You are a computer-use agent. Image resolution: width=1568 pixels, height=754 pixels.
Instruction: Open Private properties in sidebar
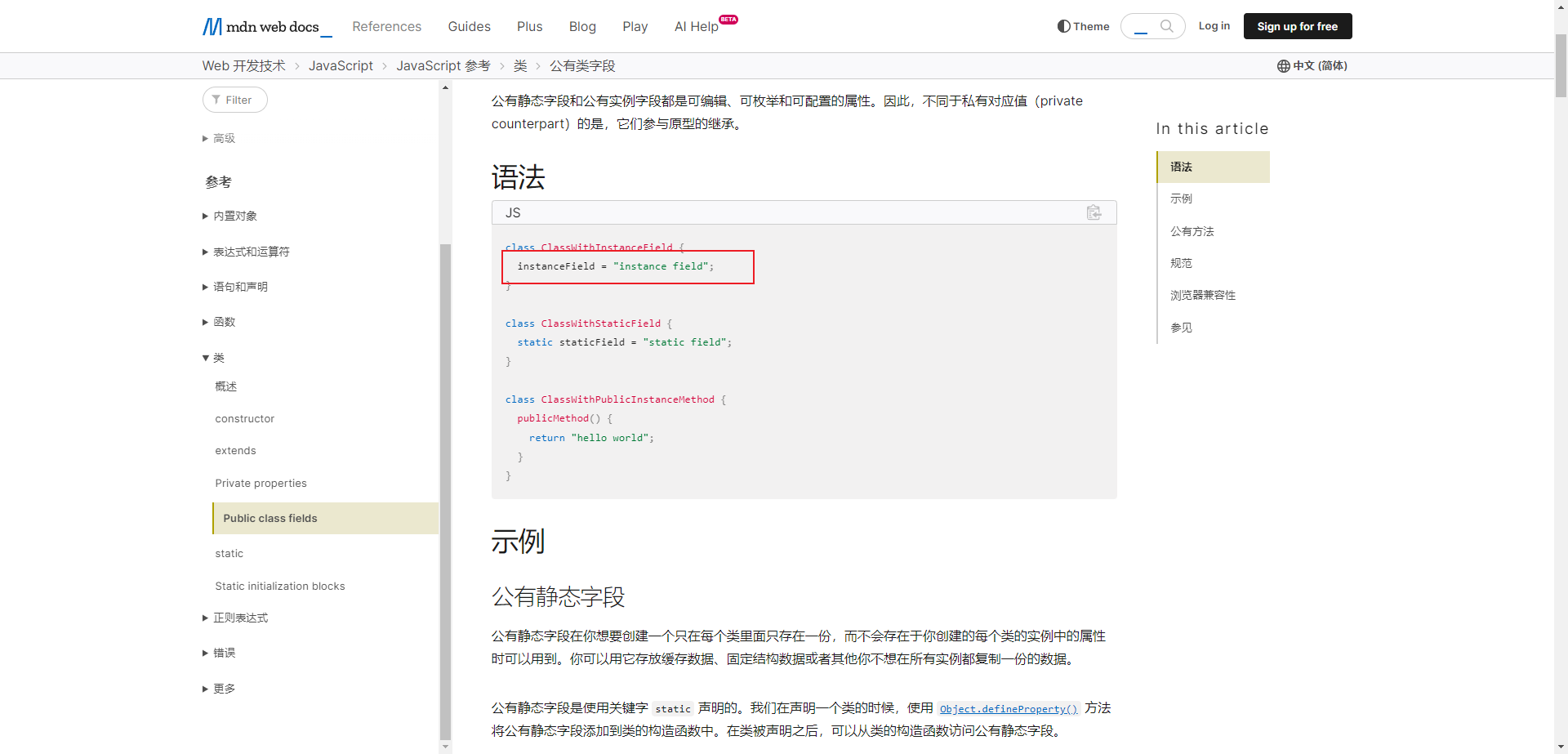261,484
